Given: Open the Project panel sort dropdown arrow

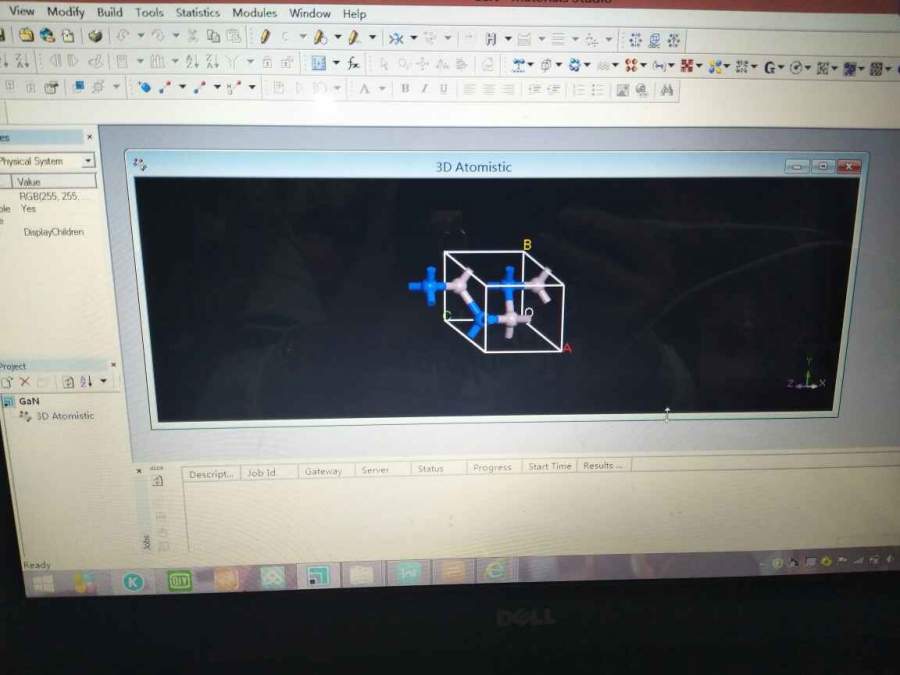Looking at the screenshot, I should click(103, 381).
